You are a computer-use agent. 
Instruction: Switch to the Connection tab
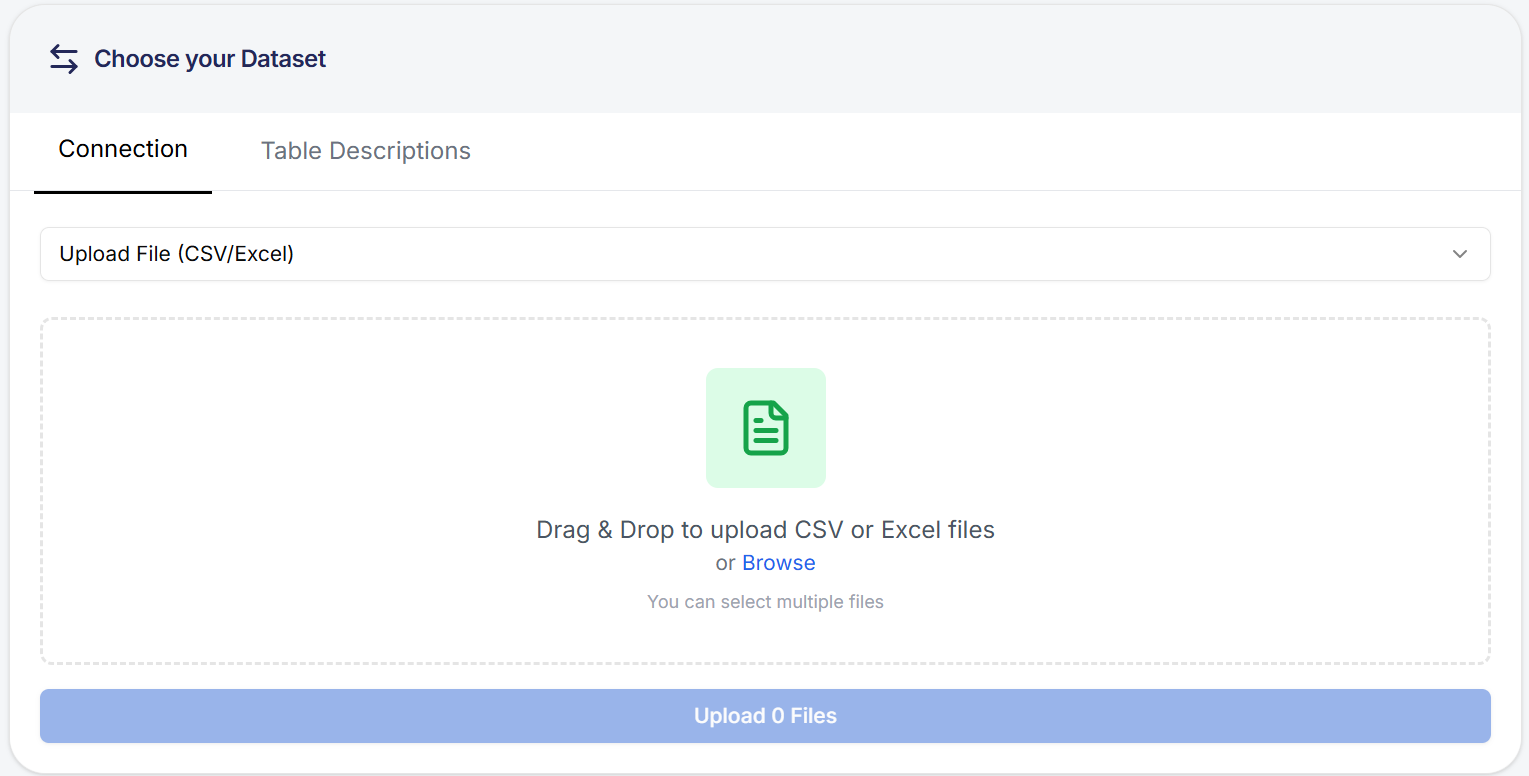tap(123, 150)
